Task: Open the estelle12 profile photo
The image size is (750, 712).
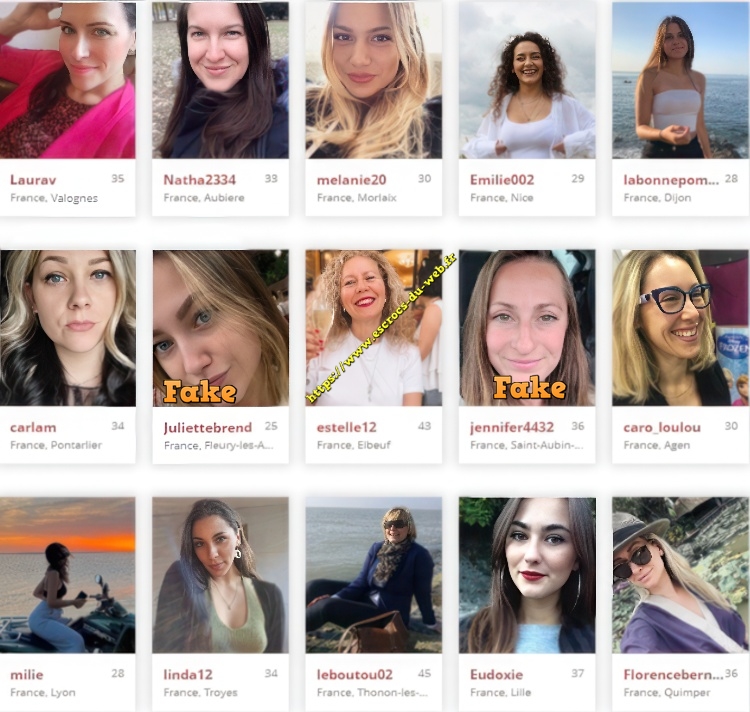Action: (374, 328)
